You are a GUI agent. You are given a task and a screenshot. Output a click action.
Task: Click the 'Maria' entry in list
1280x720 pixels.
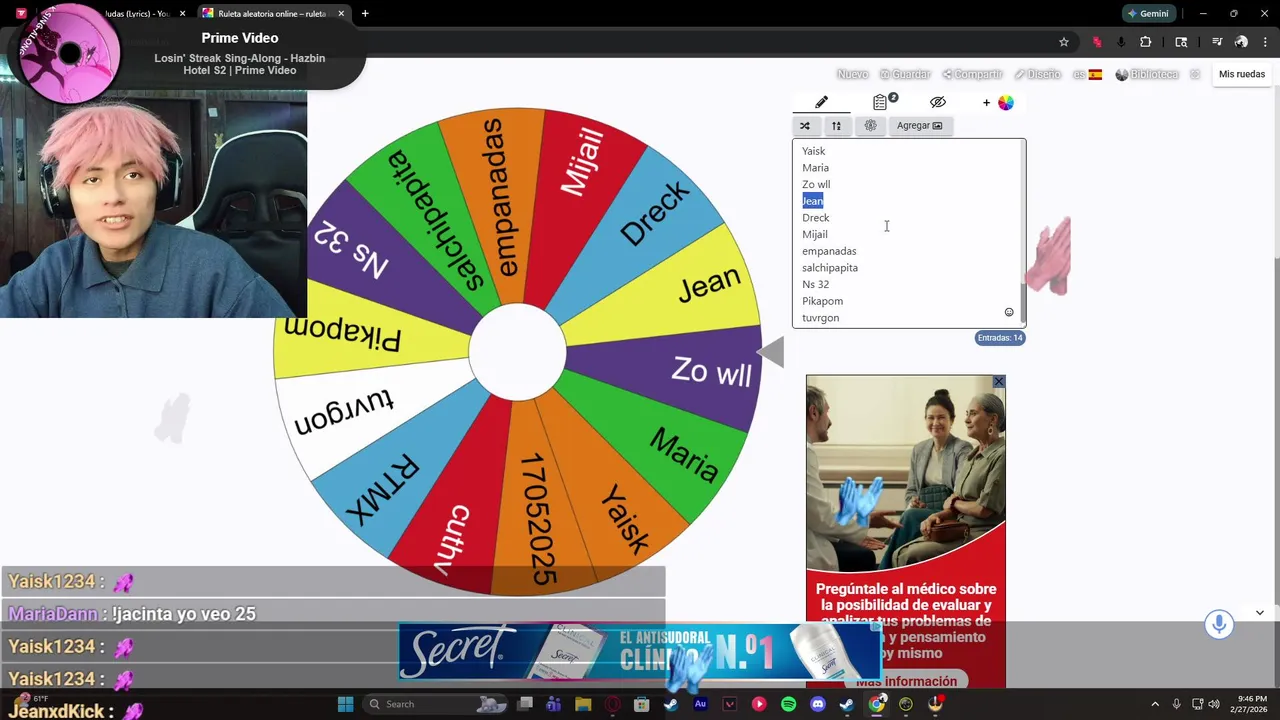pos(815,168)
